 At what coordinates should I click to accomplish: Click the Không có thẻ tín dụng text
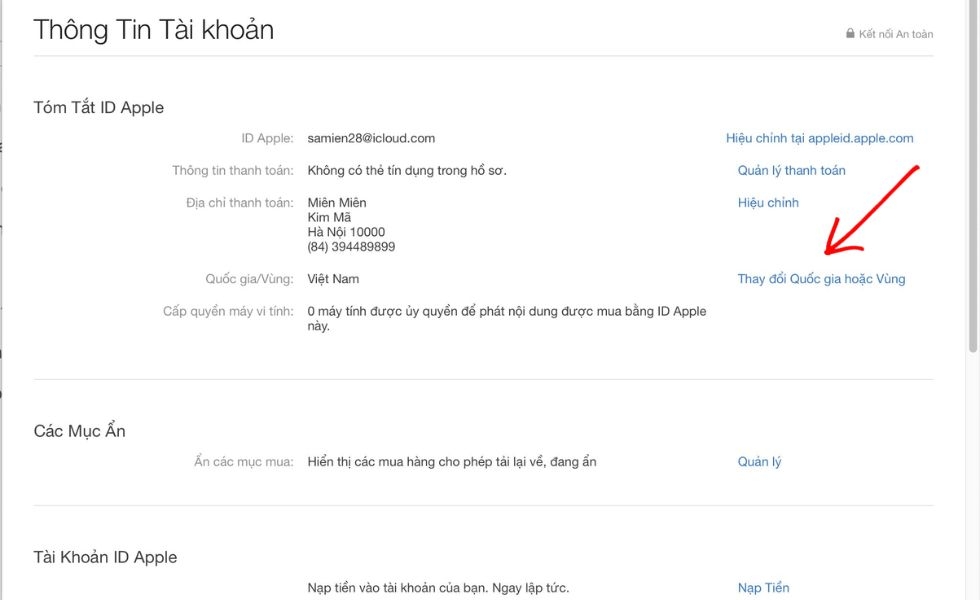(x=407, y=171)
